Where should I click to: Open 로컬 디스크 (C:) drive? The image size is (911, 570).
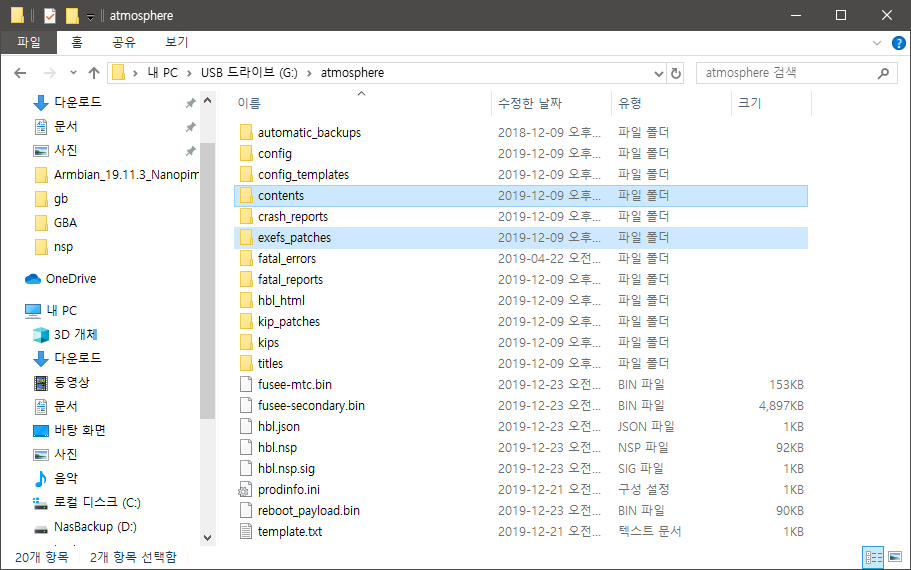(87, 503)
